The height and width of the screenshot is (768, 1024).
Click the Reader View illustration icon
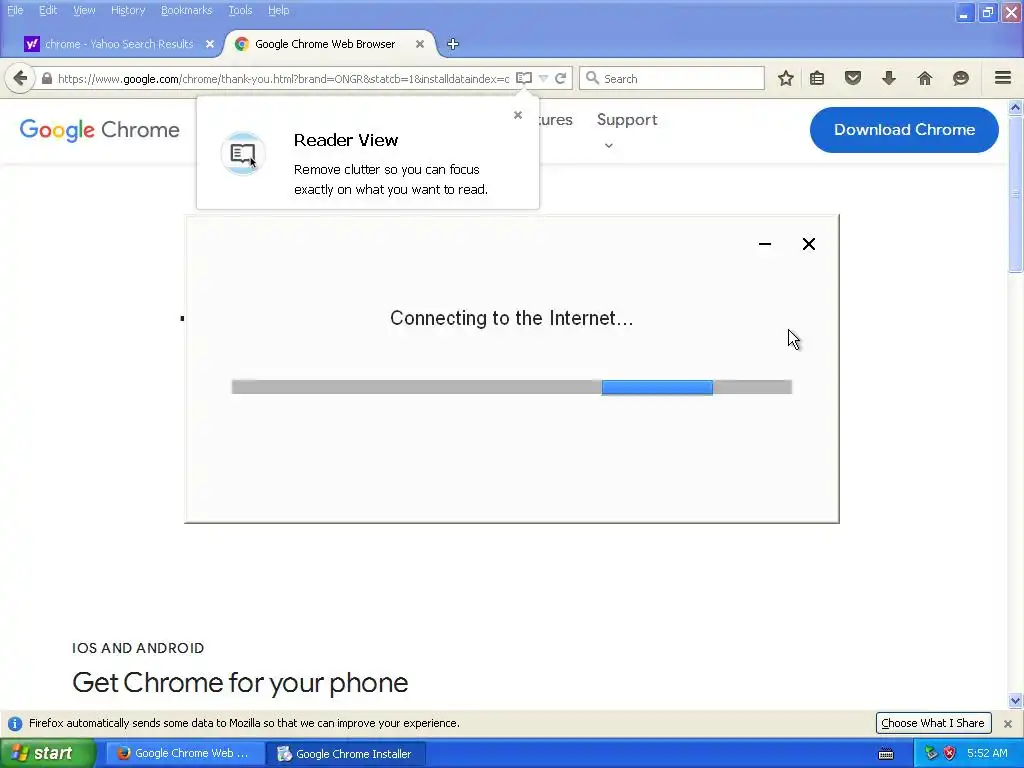click(243, 154)
